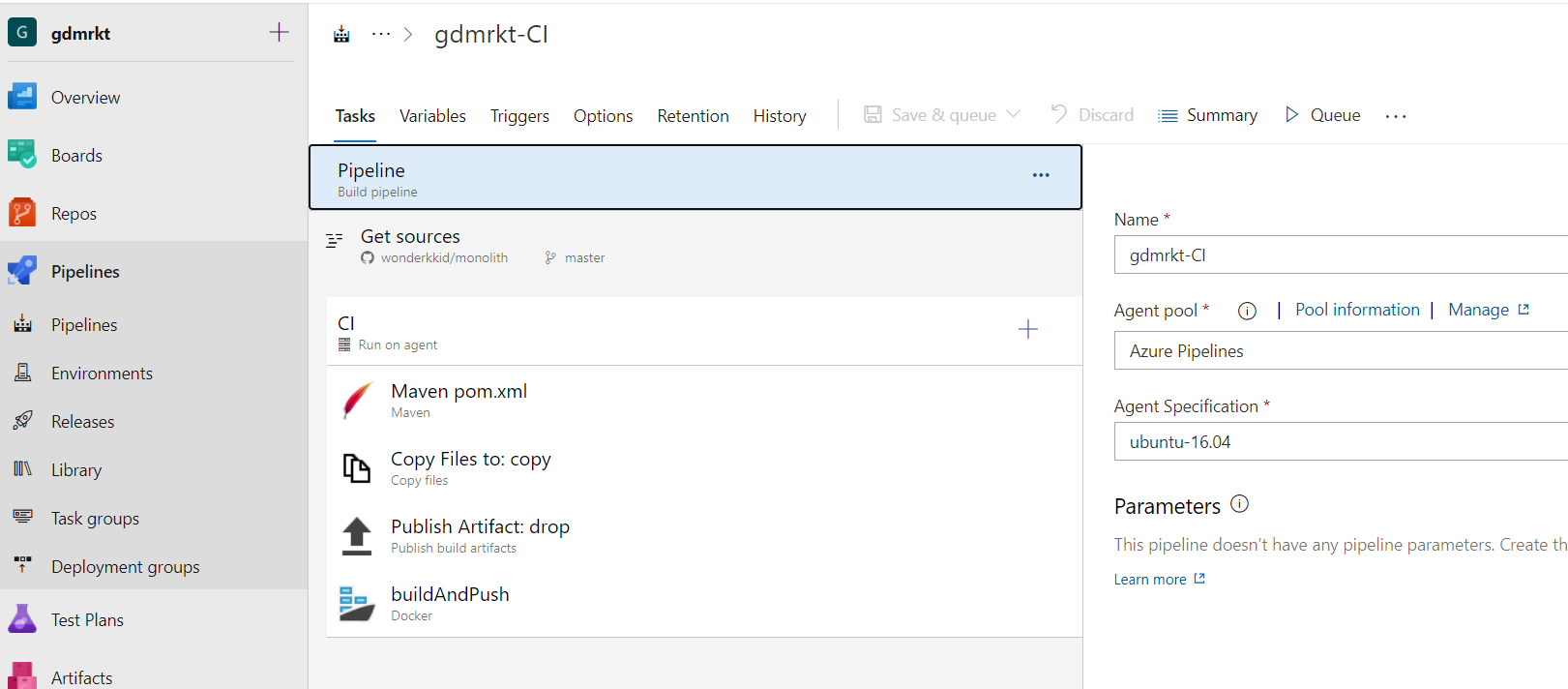This screenshot has height=689, width=1568.
Task: Click the Discard button
Action: tap(1092, 115)
